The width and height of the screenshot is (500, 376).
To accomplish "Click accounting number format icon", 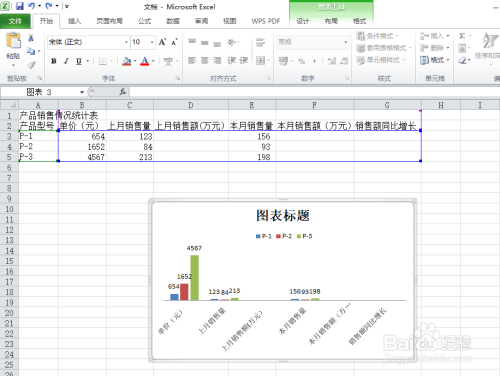I will (283, 61).
